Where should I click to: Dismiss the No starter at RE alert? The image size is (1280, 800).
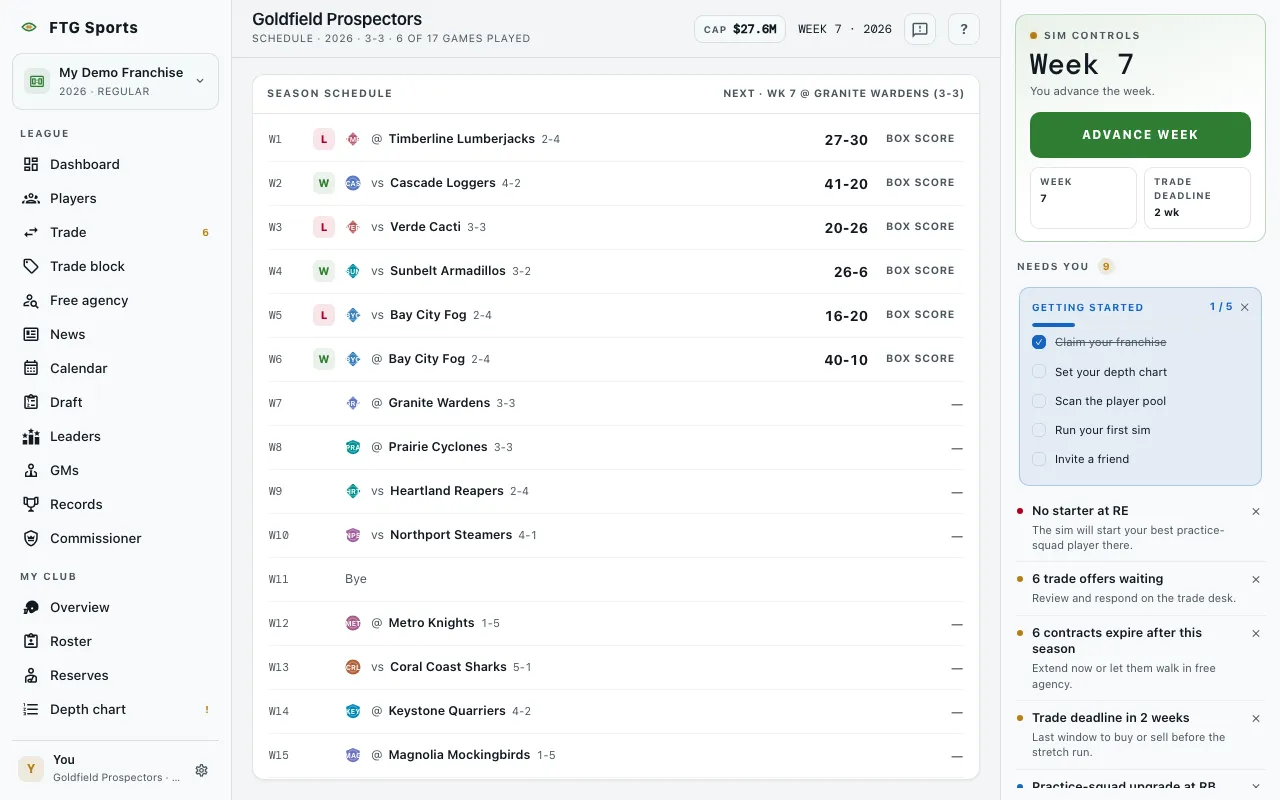pyautogui.click(x=1256, y=511)
